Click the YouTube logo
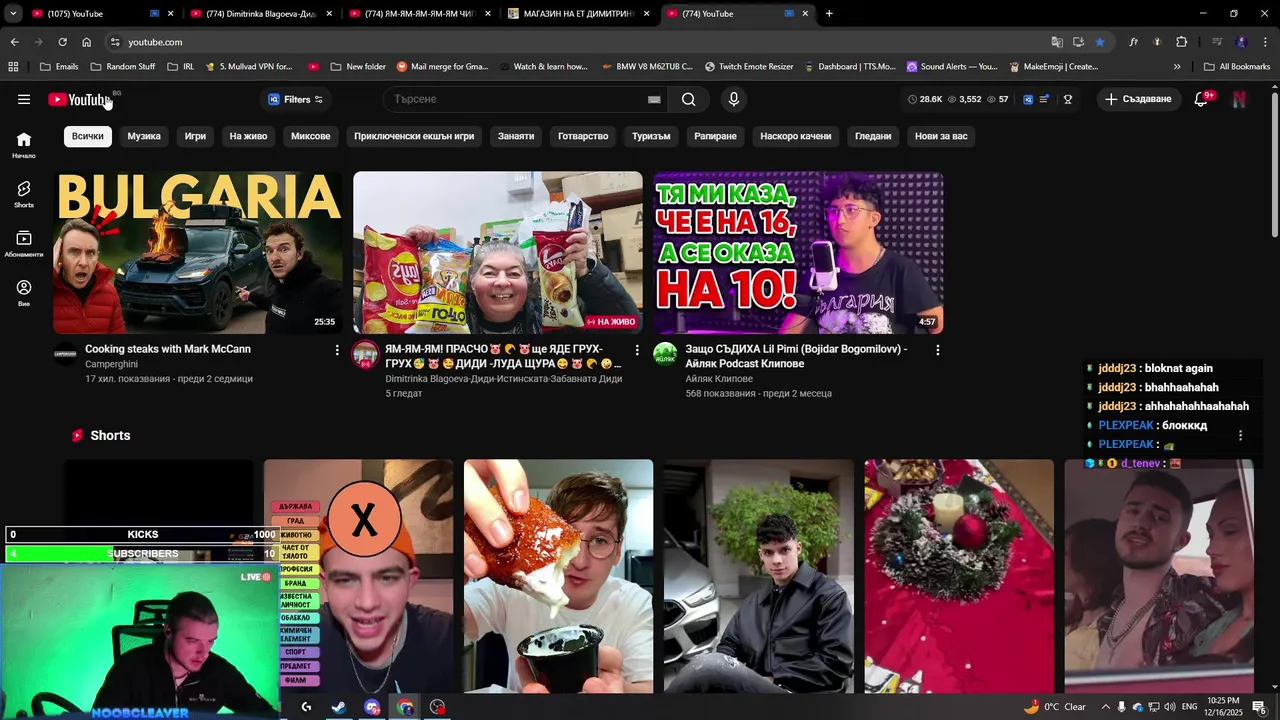Viewport: 1280px width, 720px height. tap(80, 99)
